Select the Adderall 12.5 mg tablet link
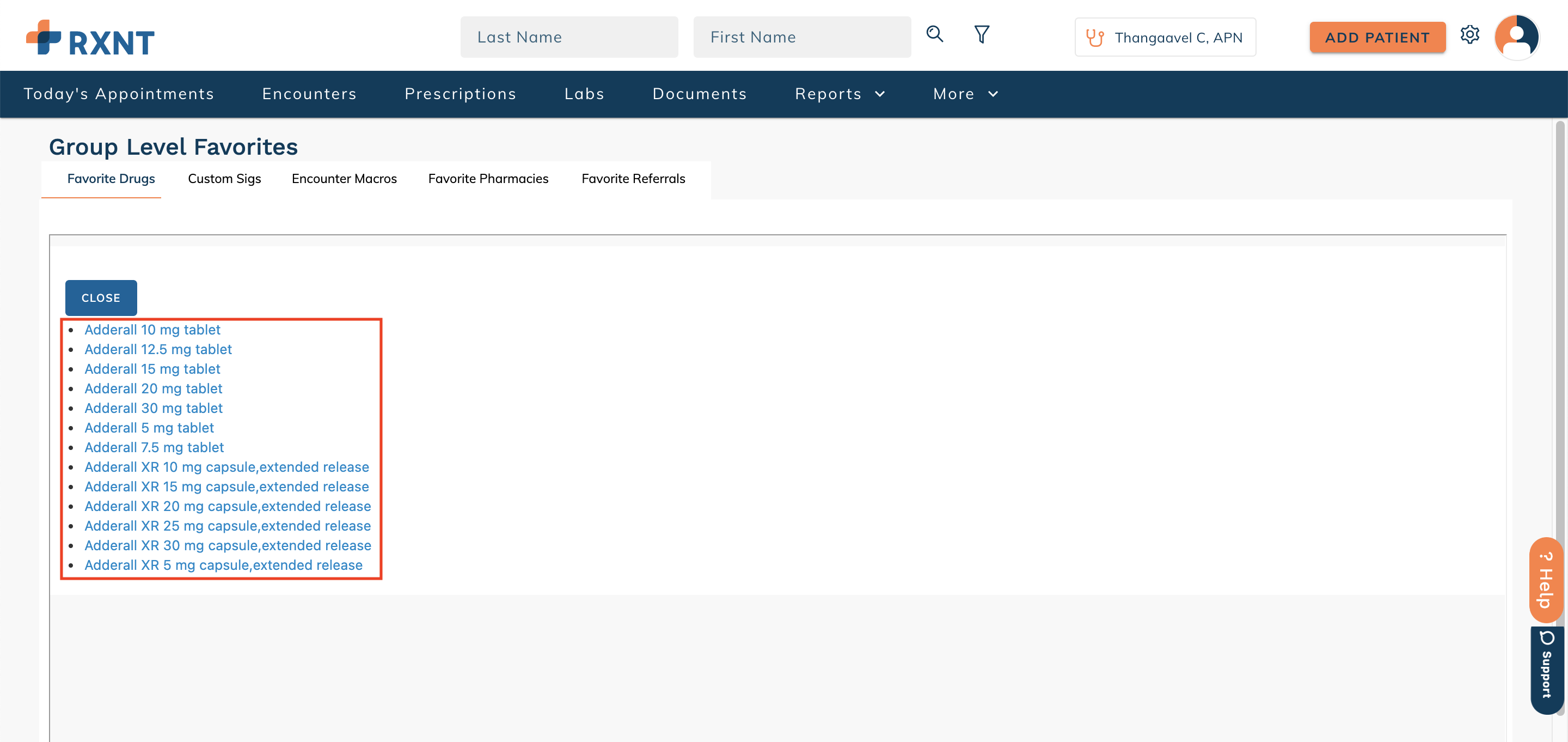The height and width of the screenshot is (742, 1568). [x=158, y=349]
